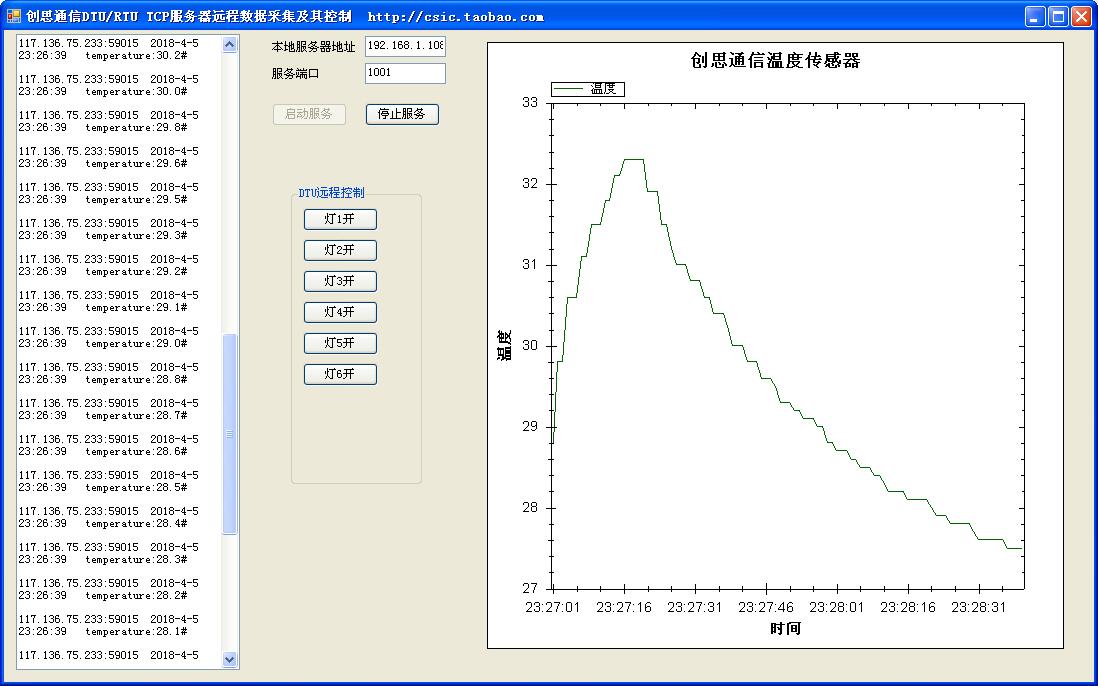
Task: Select the log entry temperature:30.0#
Action: pos(136,92)
